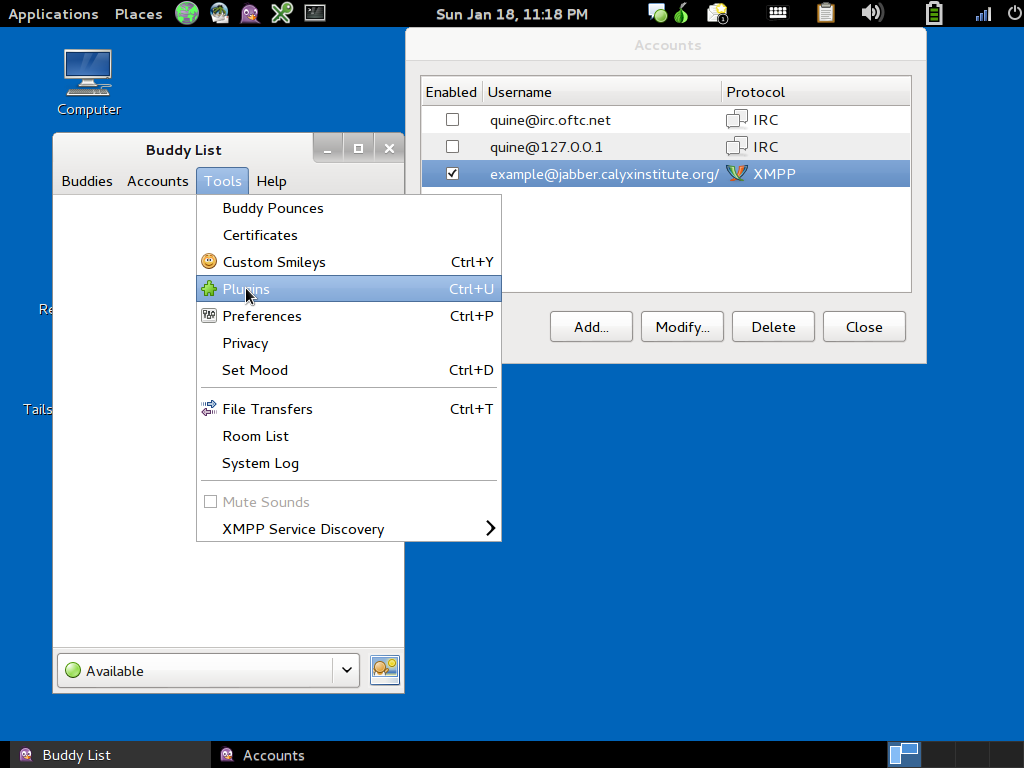Open the Buddies menu

tap(87, 181)
